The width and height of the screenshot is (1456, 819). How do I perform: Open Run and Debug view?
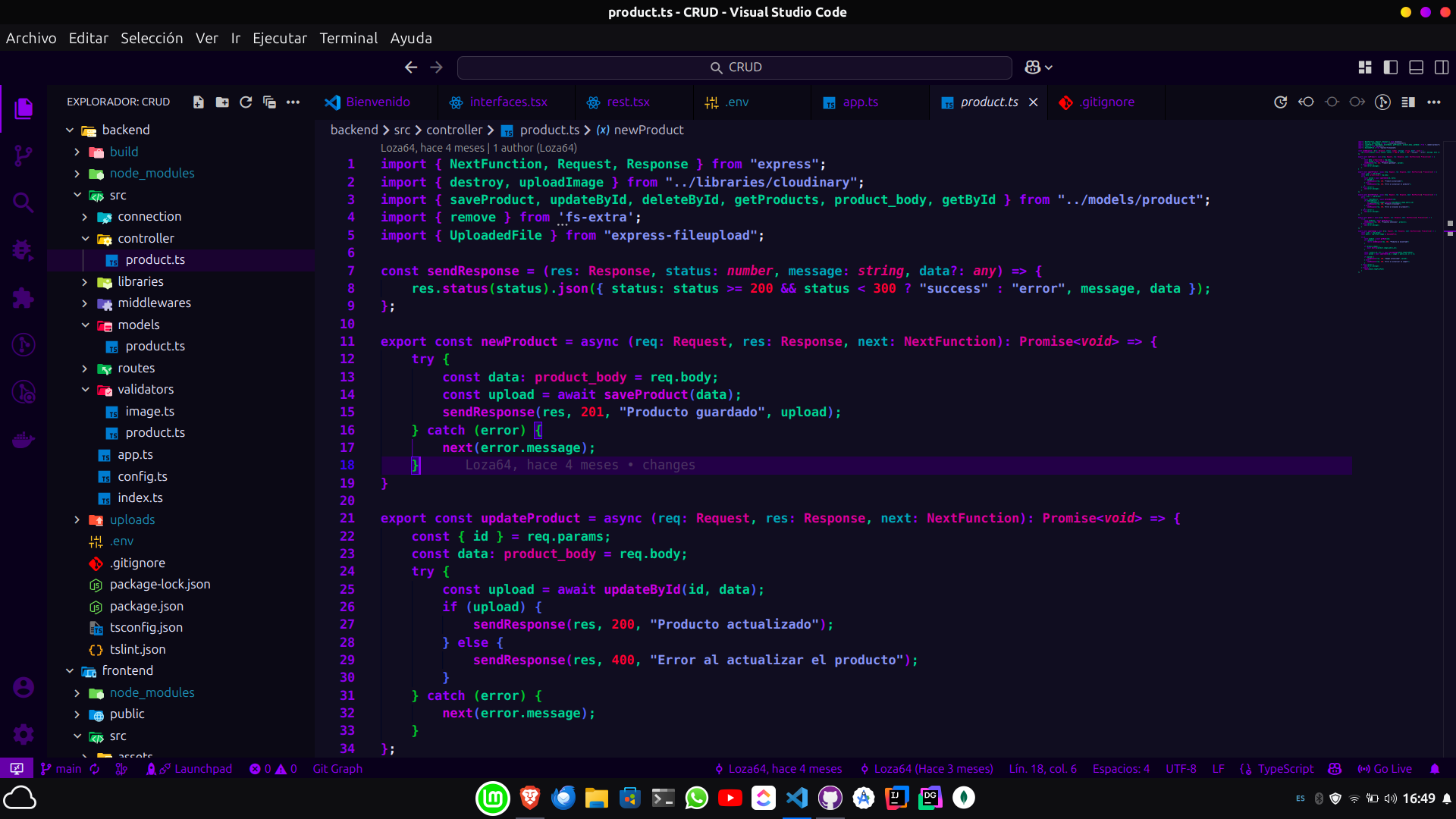(24, 249)
